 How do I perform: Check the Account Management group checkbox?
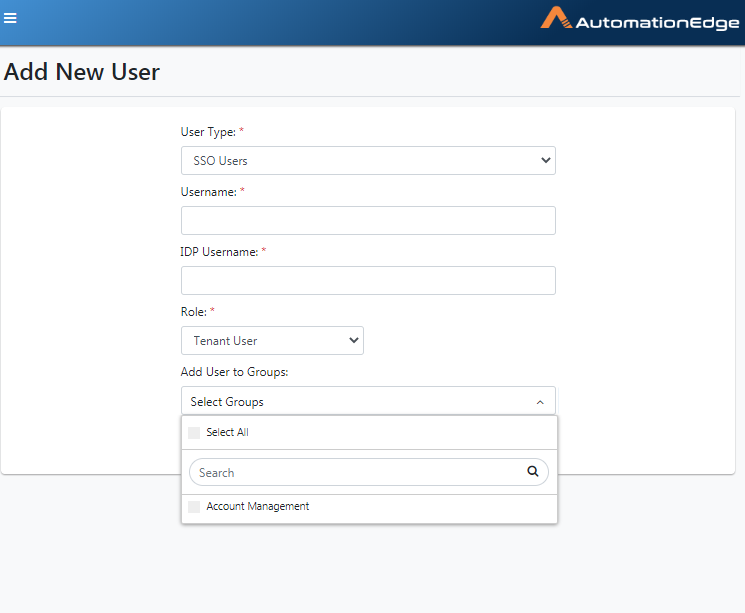tap(194, 507)
